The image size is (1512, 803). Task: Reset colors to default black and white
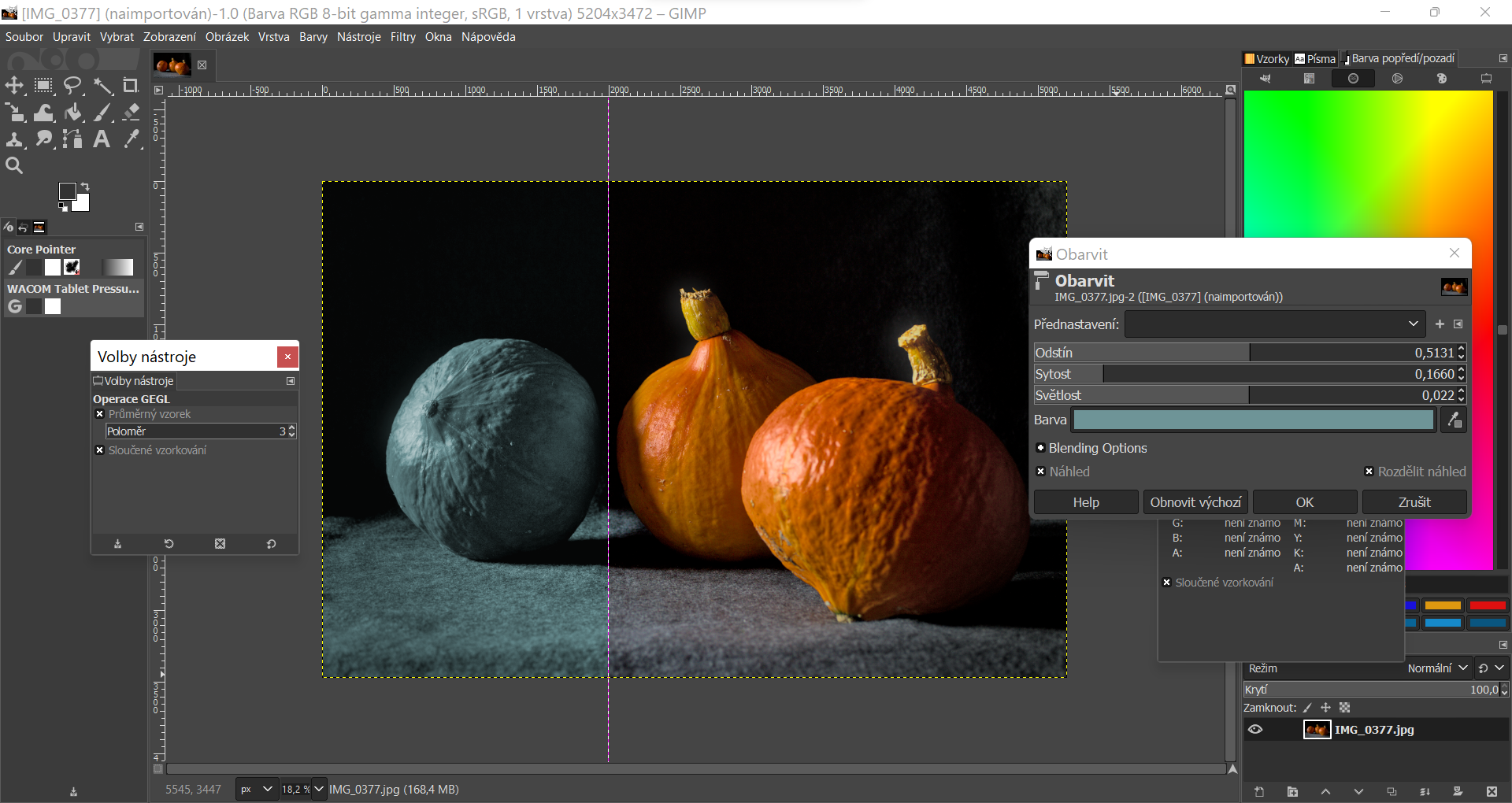tap(63, 207)
